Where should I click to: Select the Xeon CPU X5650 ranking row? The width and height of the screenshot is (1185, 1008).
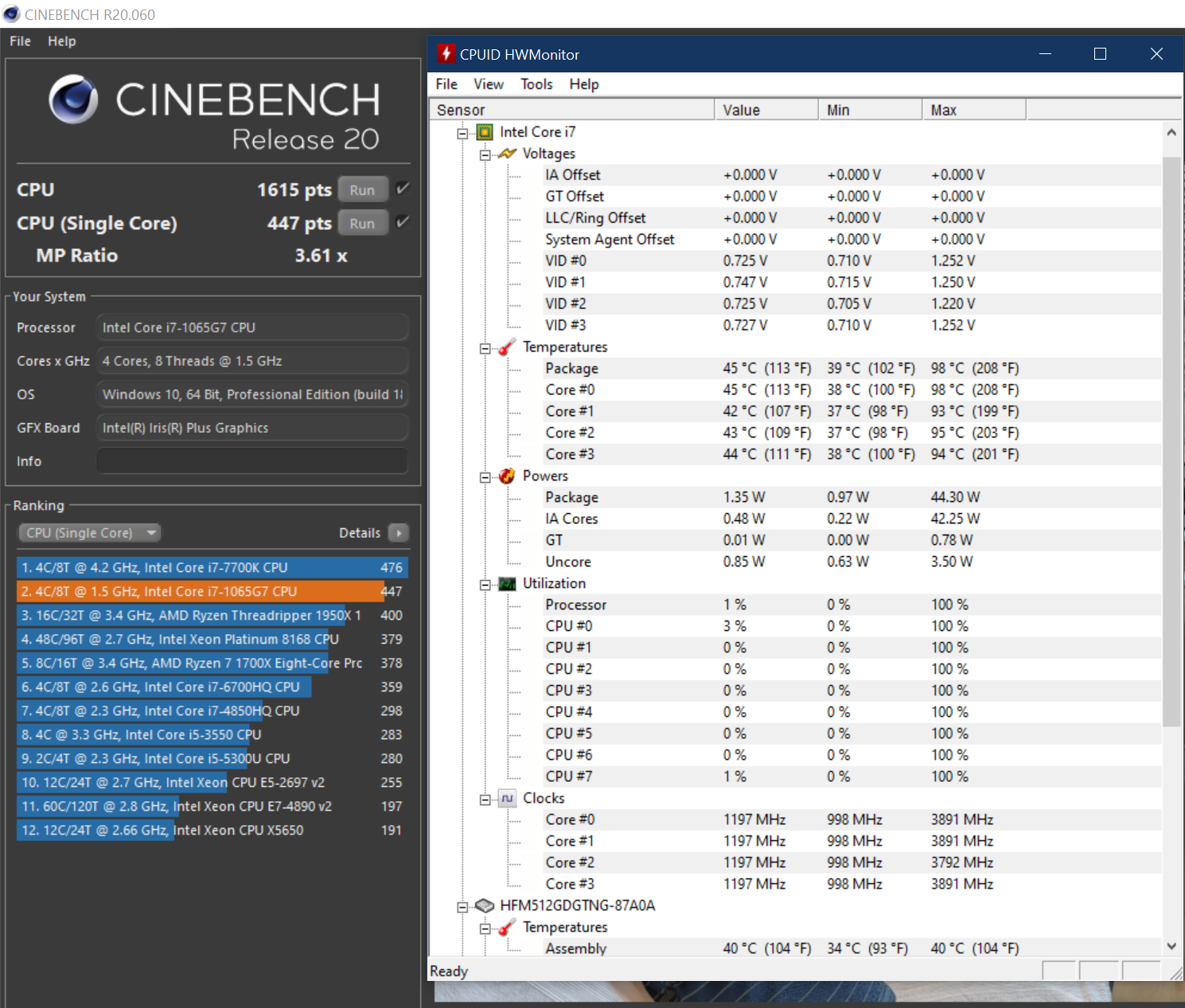[212, 831]
